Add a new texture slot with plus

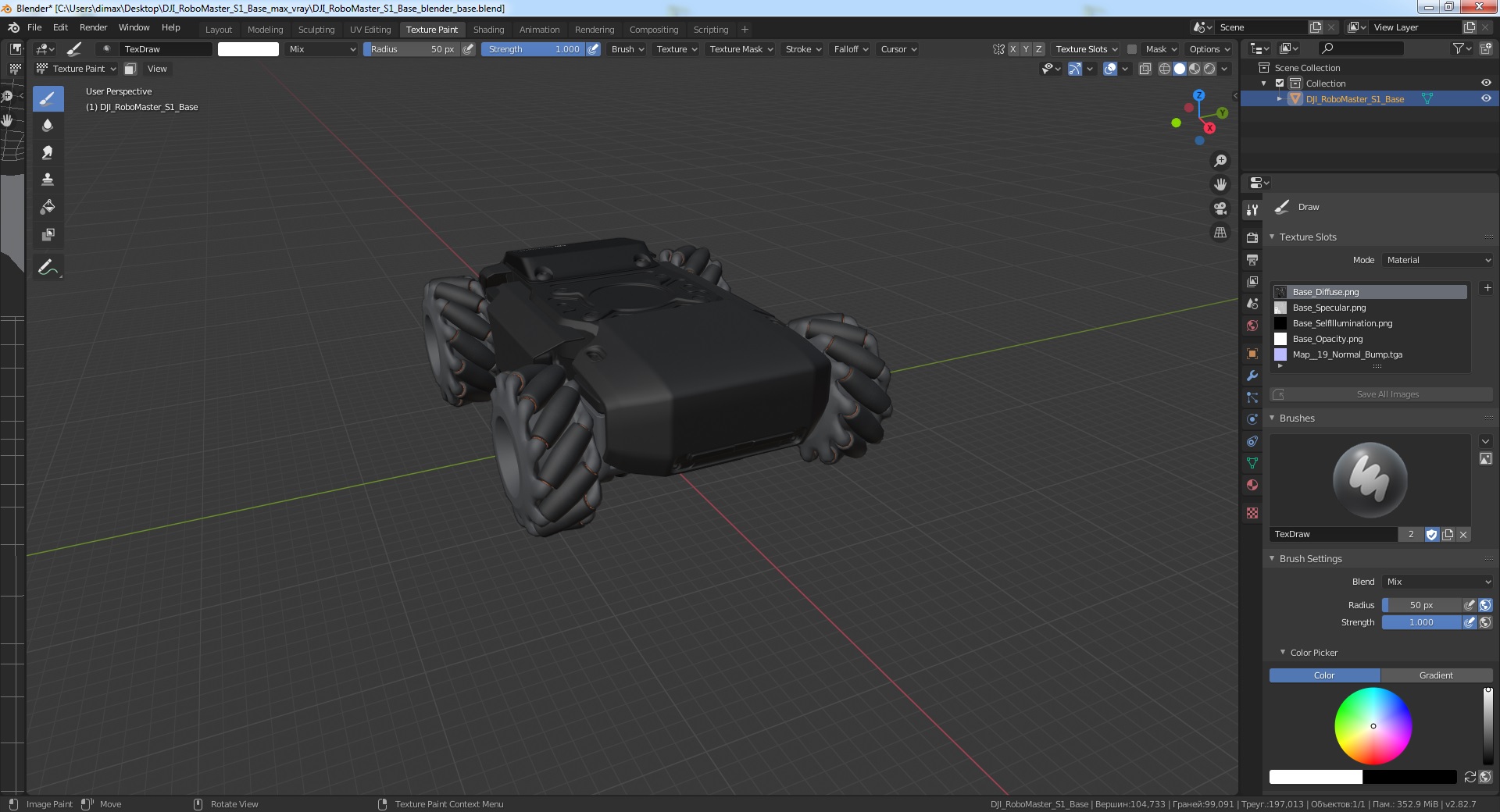1487,288
